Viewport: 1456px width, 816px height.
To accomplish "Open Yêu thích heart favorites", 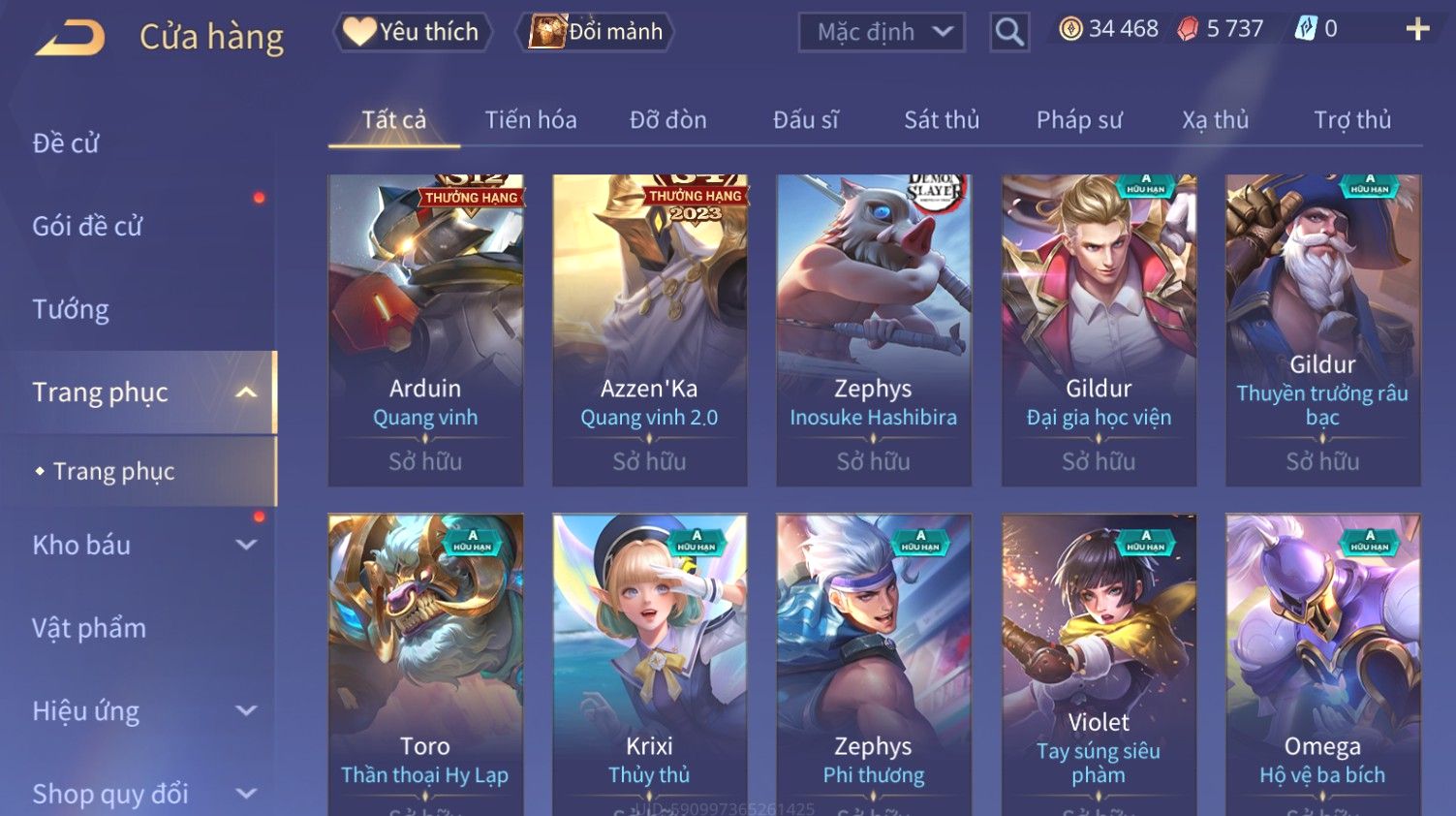I will point(412,32).
